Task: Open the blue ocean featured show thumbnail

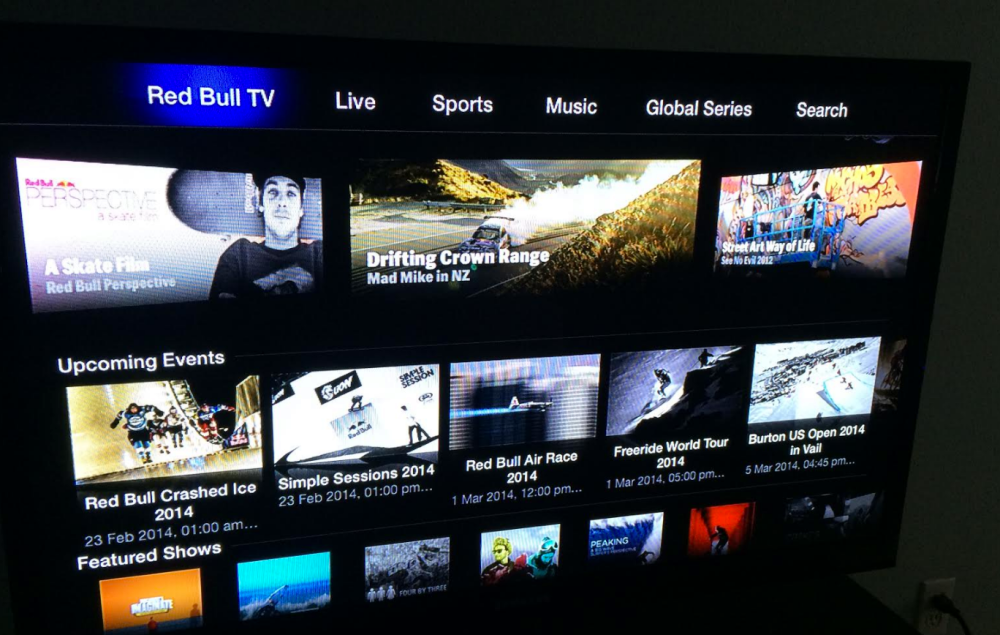Action: pyautogui.click(x=284, y=583)
